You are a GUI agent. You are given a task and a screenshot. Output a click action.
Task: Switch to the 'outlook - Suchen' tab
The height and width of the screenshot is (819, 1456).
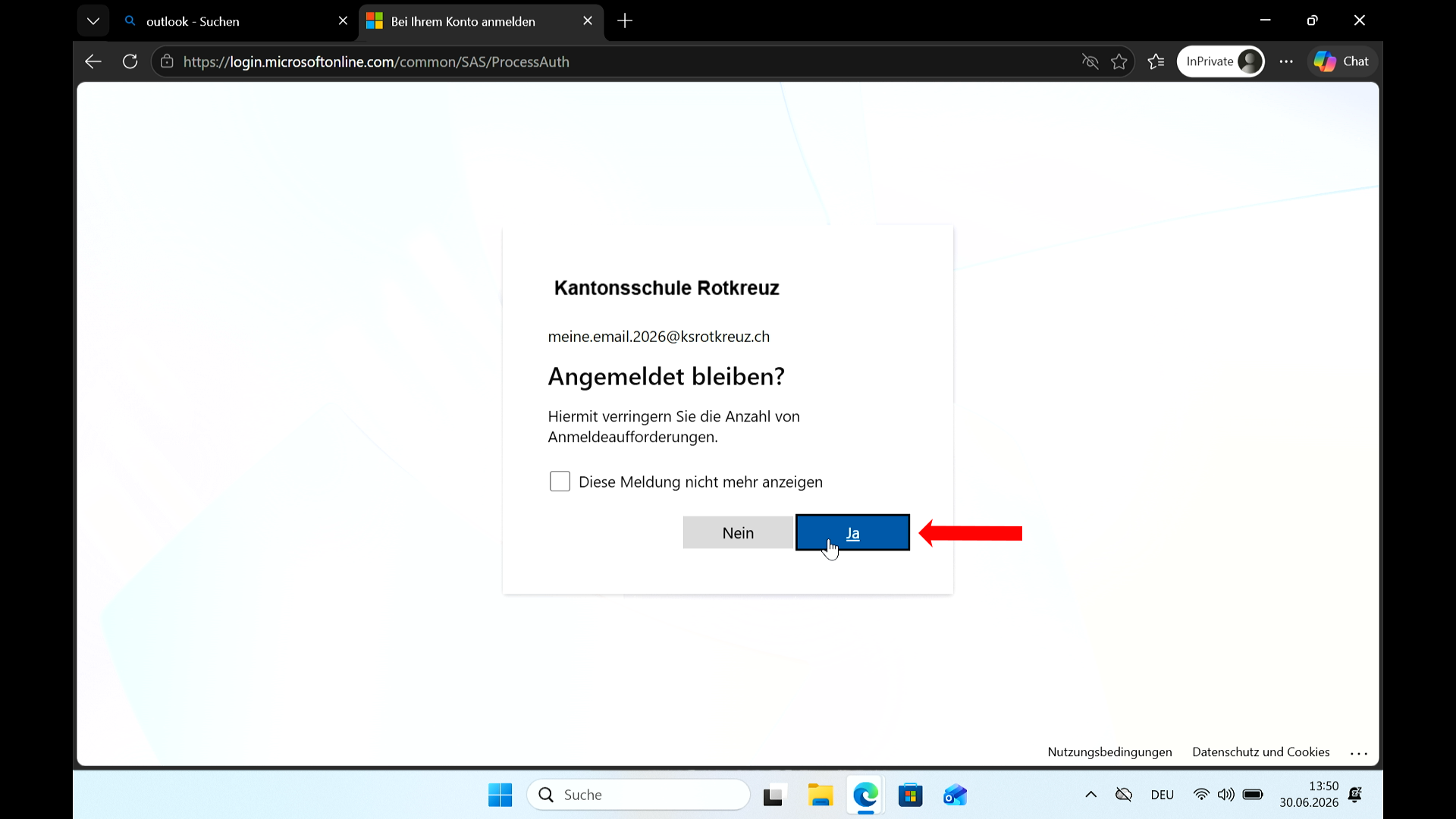coord(235,21)
